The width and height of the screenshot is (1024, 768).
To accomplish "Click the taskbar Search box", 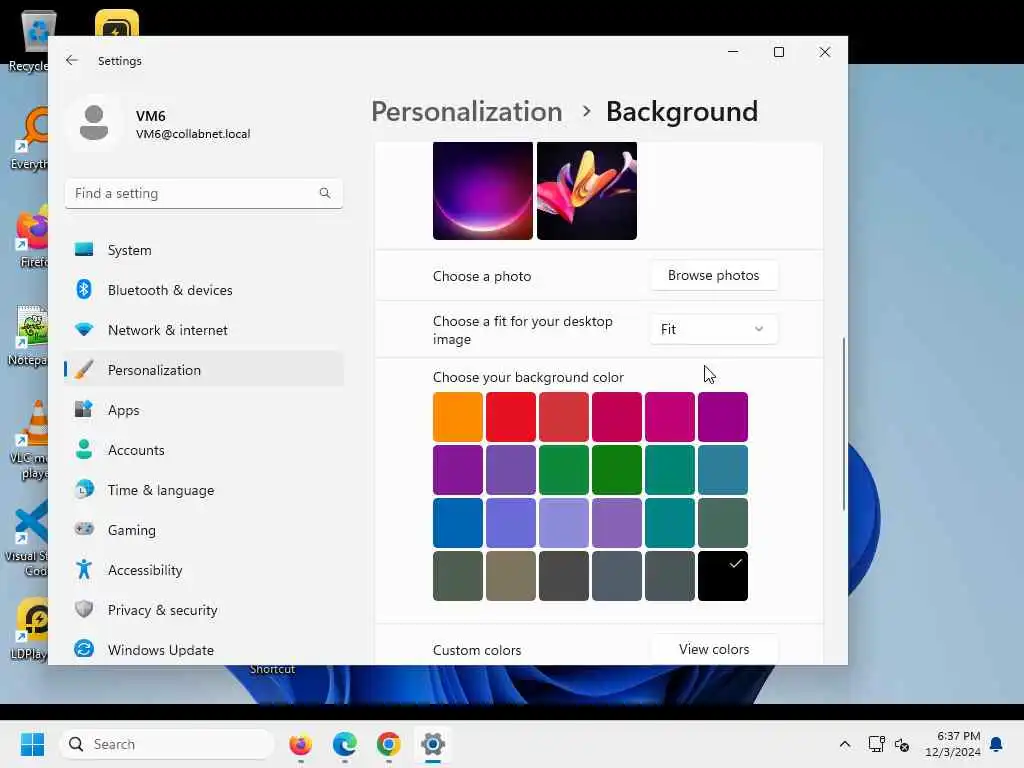I will (x=167, y=744).
